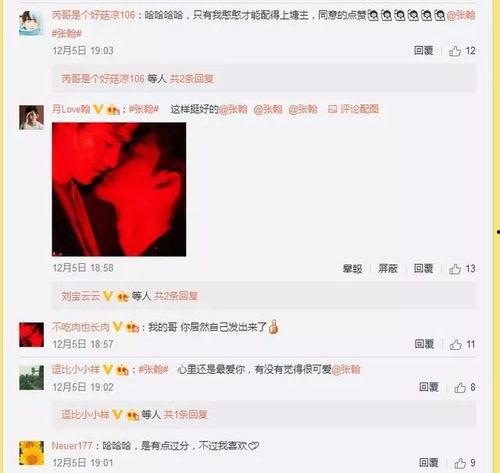
Task: Open the 逗比小小样 username link
Action: (x=76, y=369)
